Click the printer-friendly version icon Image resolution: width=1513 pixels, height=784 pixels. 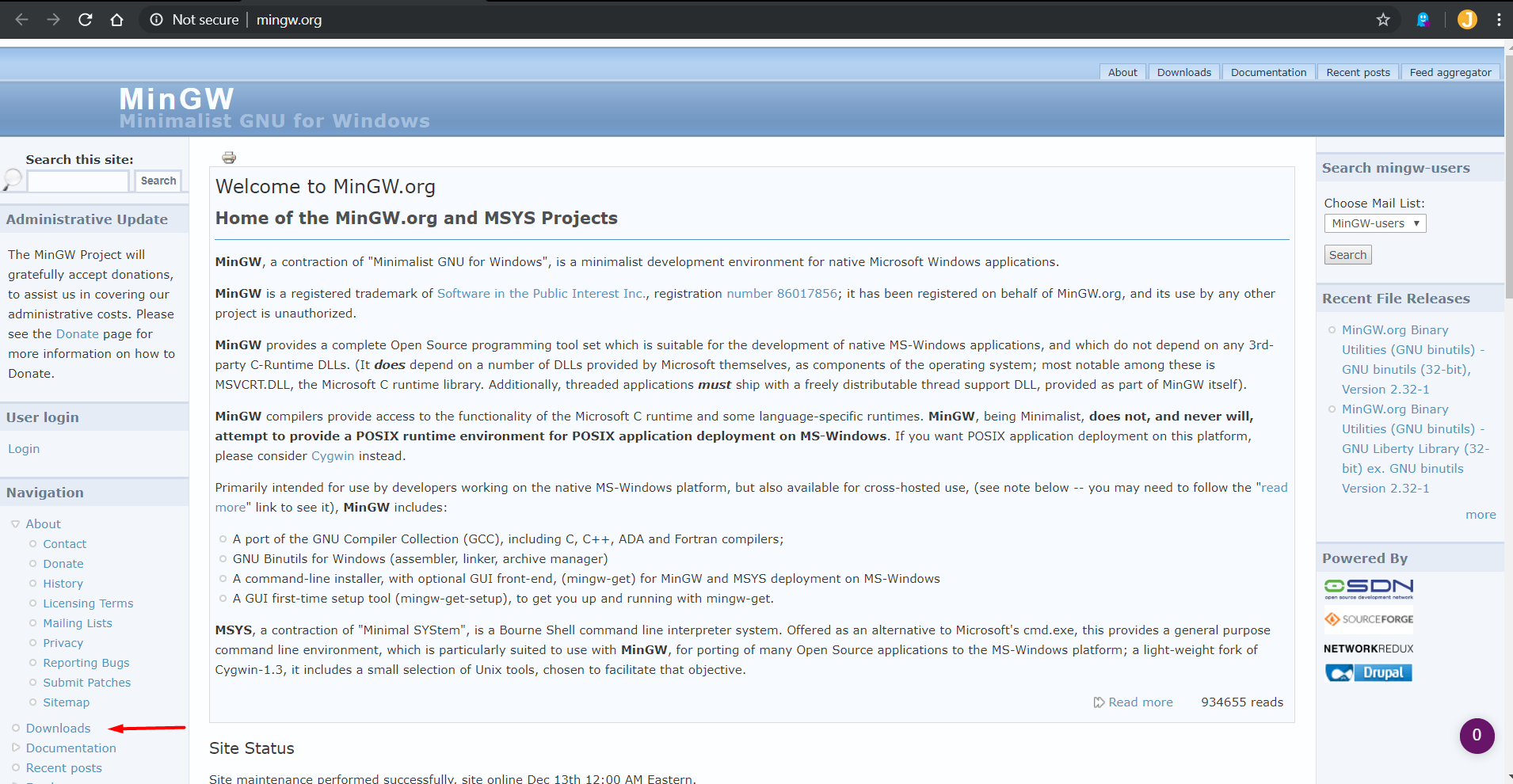pyautogui.click(x=229, y=158)
